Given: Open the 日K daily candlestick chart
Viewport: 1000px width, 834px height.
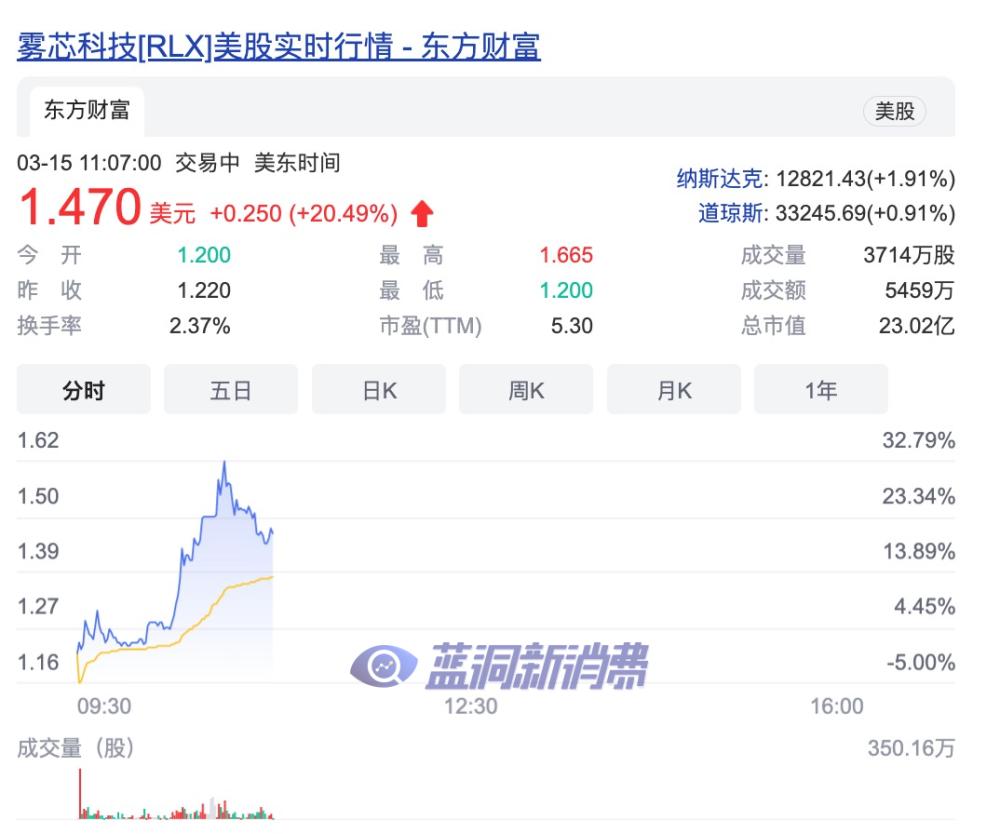Looking at the screenshot, I should click(378, 390).
